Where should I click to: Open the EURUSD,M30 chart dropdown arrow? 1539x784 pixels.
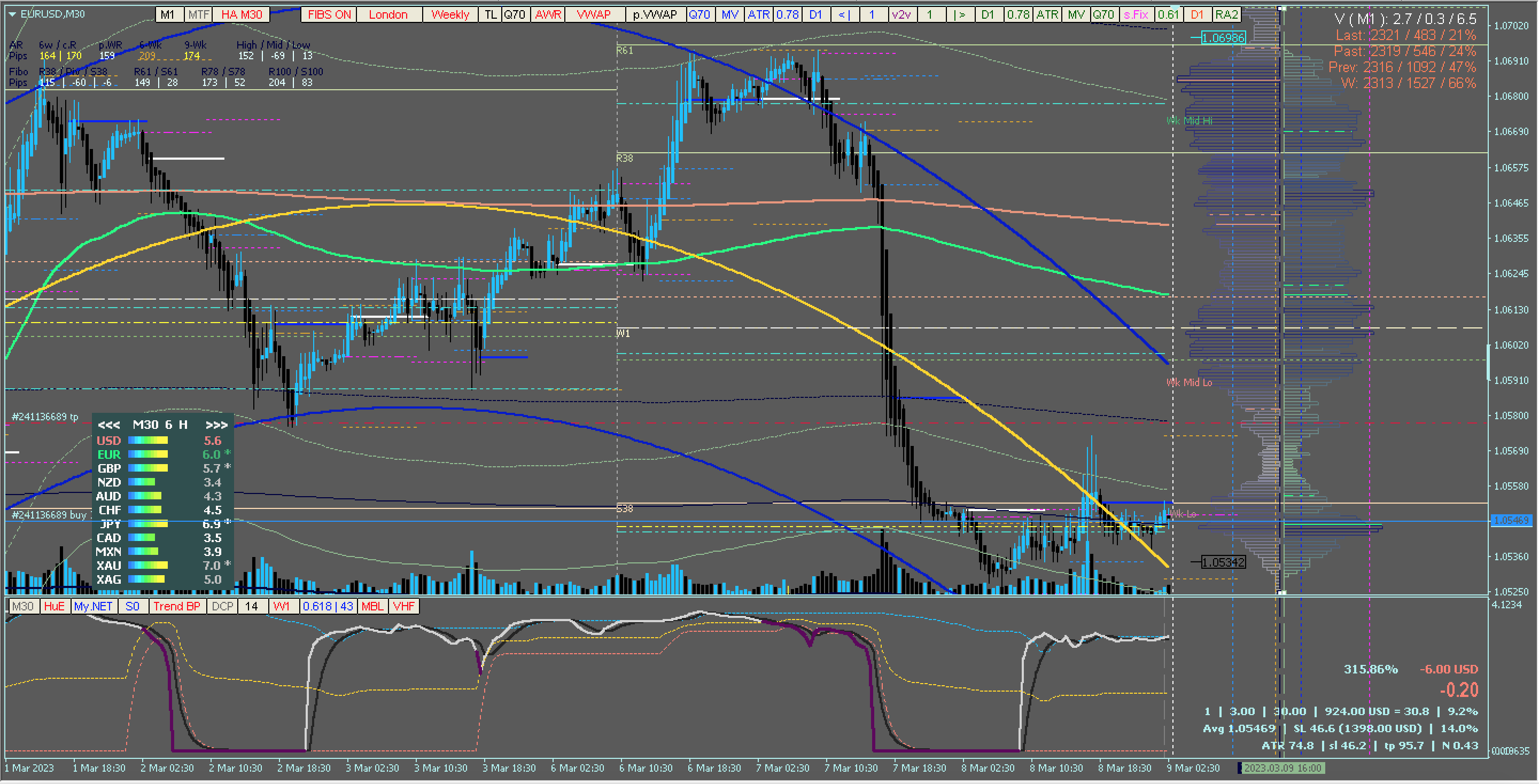12,14
